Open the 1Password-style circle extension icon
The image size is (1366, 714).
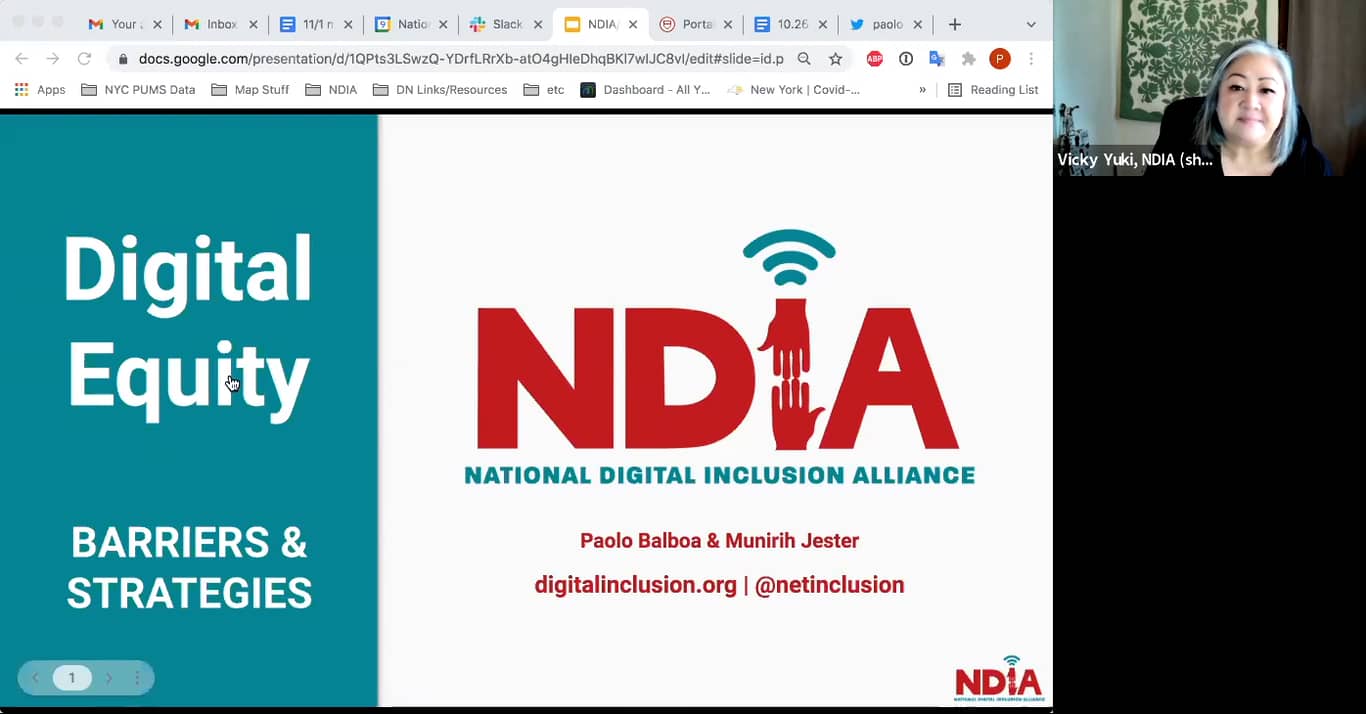[906, 59]
